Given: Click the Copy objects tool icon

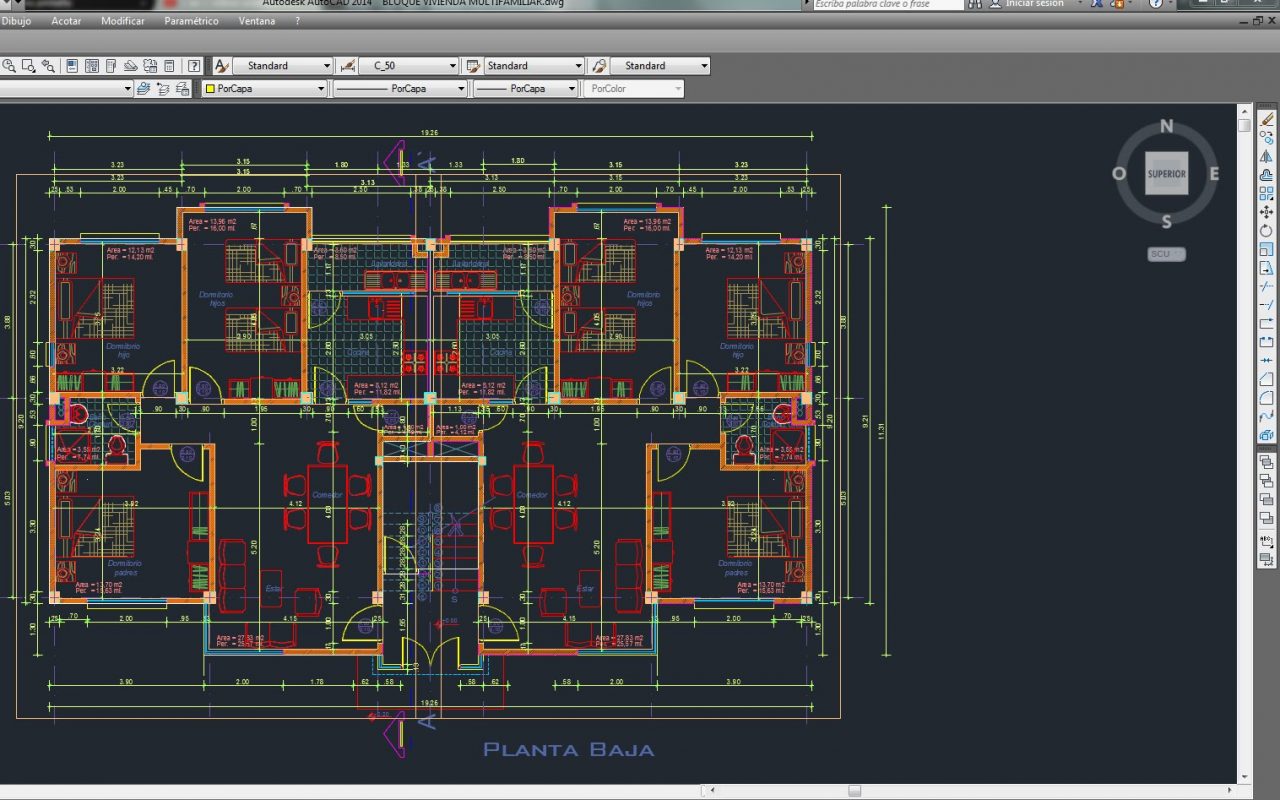Looking at the screenshot, I should (1267, 138).
